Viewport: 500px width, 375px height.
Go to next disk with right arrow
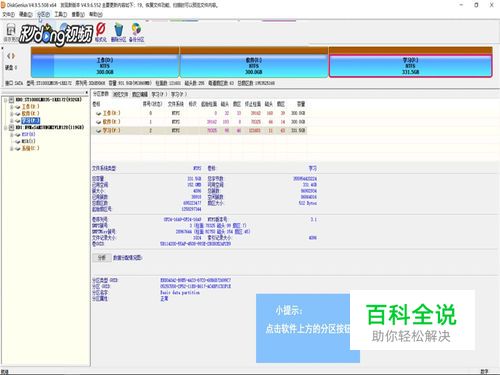(13, 56)
